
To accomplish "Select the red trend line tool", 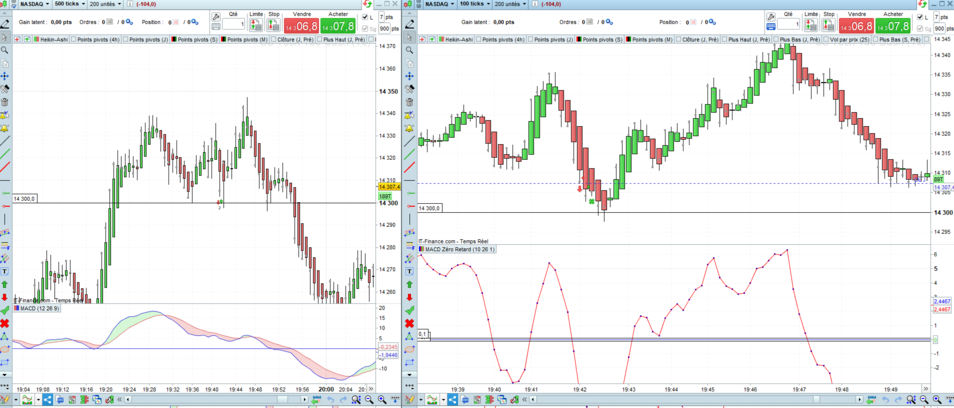I will 5,167.
